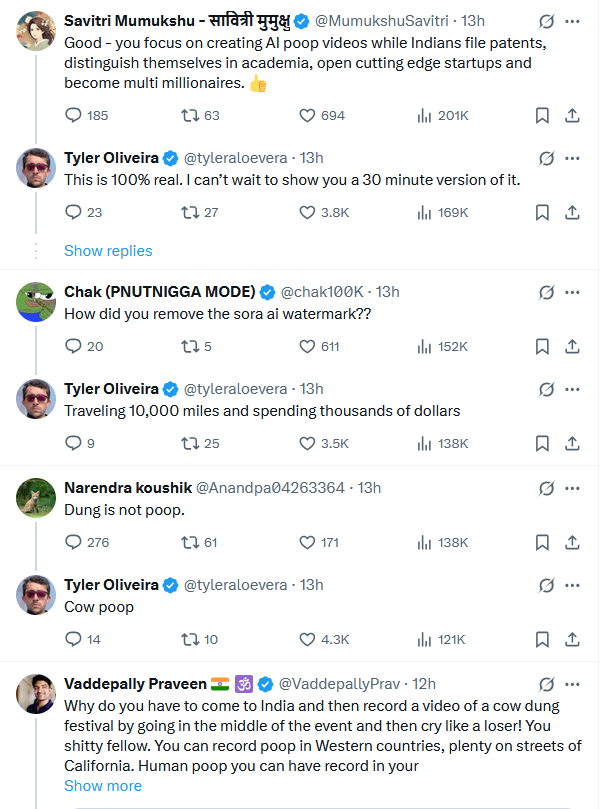Share Narendra koushik's 'Dung is not poop' tweet
The width and height of the screenshot is (601, 809).
pos(573,542)
